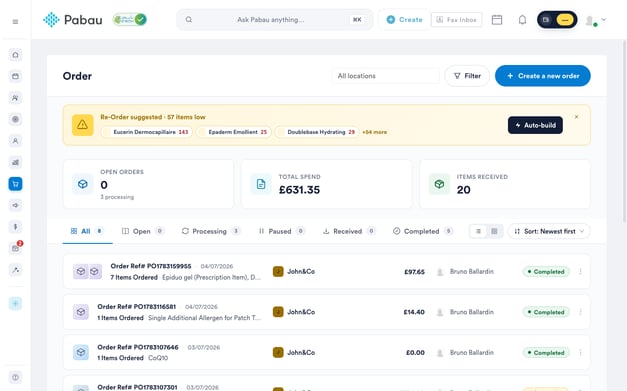Open the Fax Inbox
Viewport: 627px width, 391px height.
tap(456, 20)
